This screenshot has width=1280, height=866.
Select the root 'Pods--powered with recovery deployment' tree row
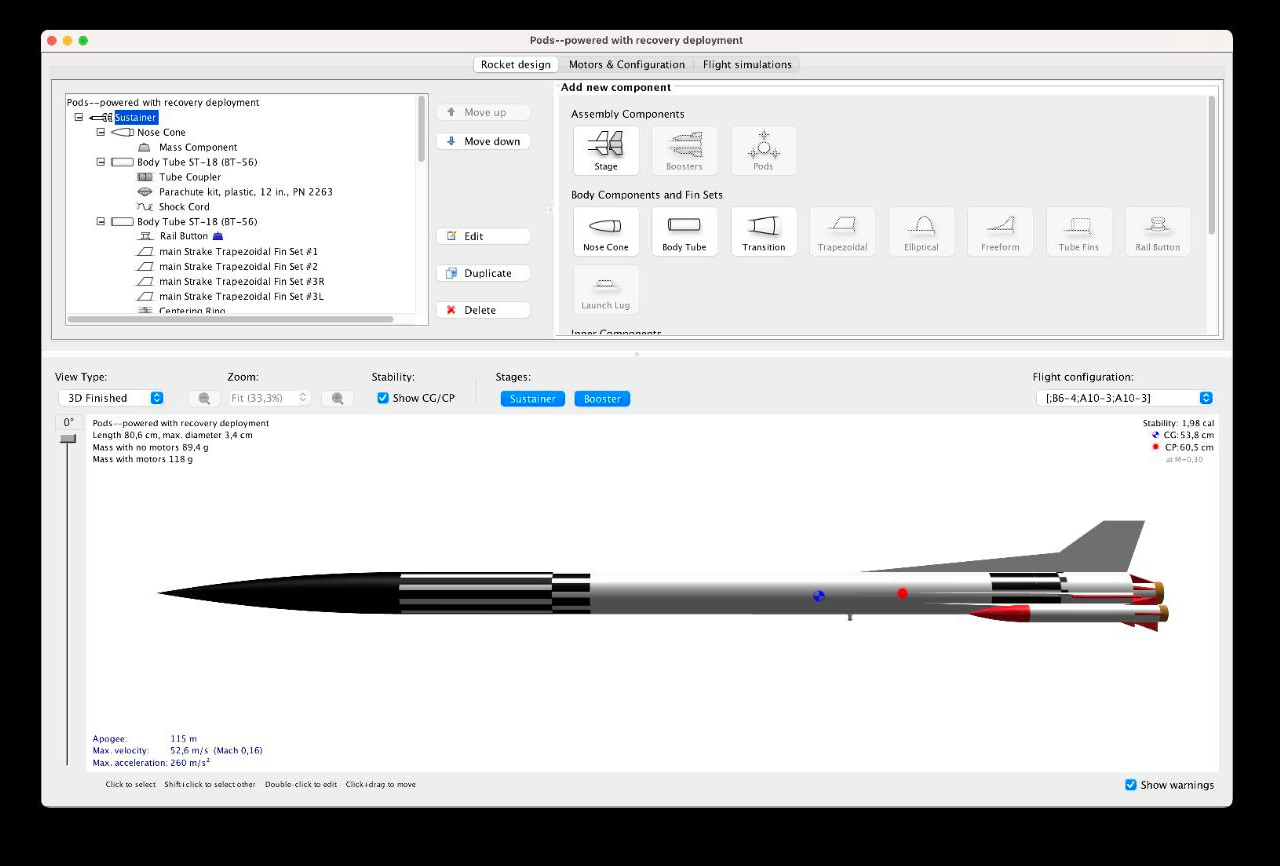pyautogui.click(x=163, y=102)
